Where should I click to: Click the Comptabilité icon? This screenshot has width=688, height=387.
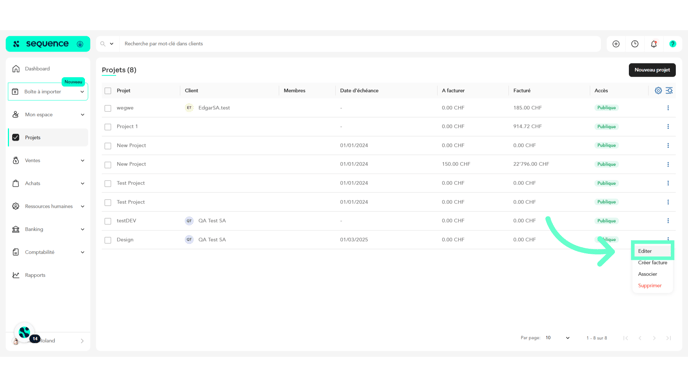pos(16,252)
